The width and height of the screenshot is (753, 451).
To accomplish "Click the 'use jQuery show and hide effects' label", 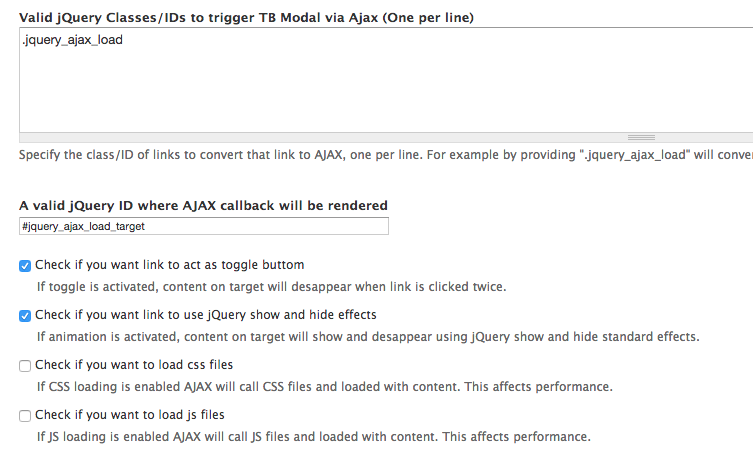I will point(205,315).
